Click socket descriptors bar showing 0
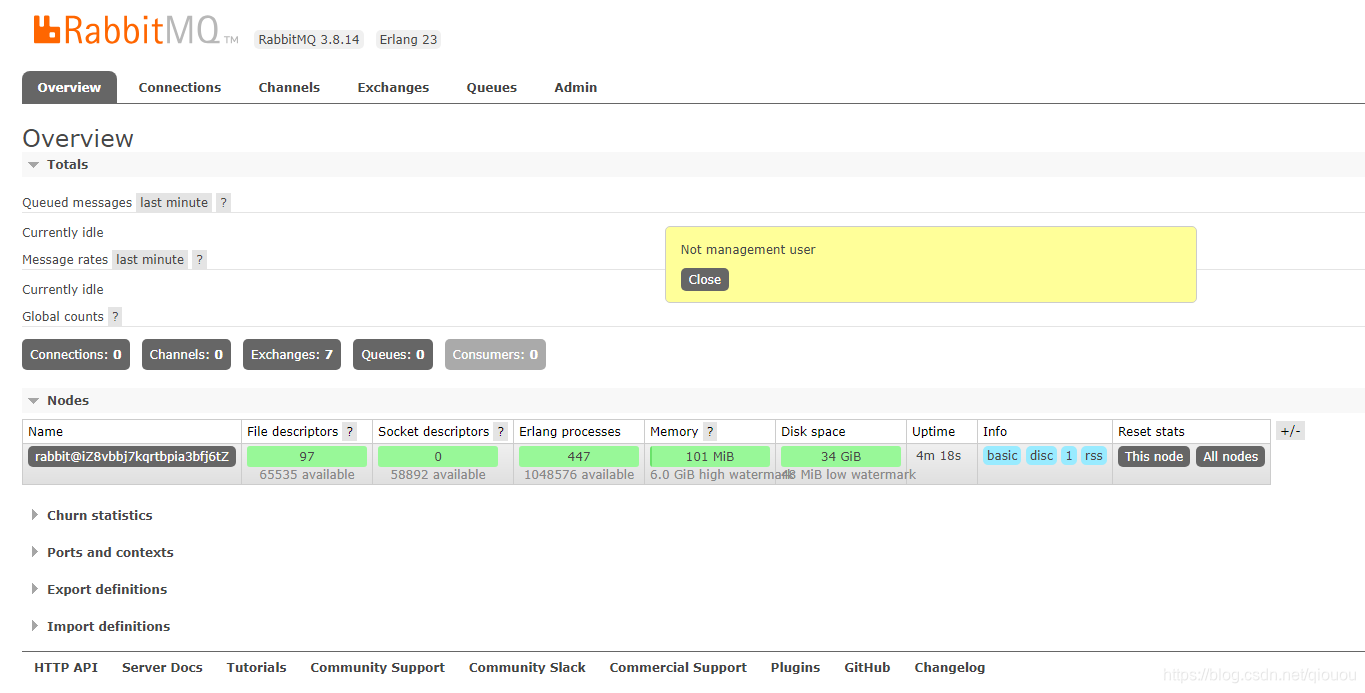This screenshot has width=1365, height=693. [x=438, y=456]
